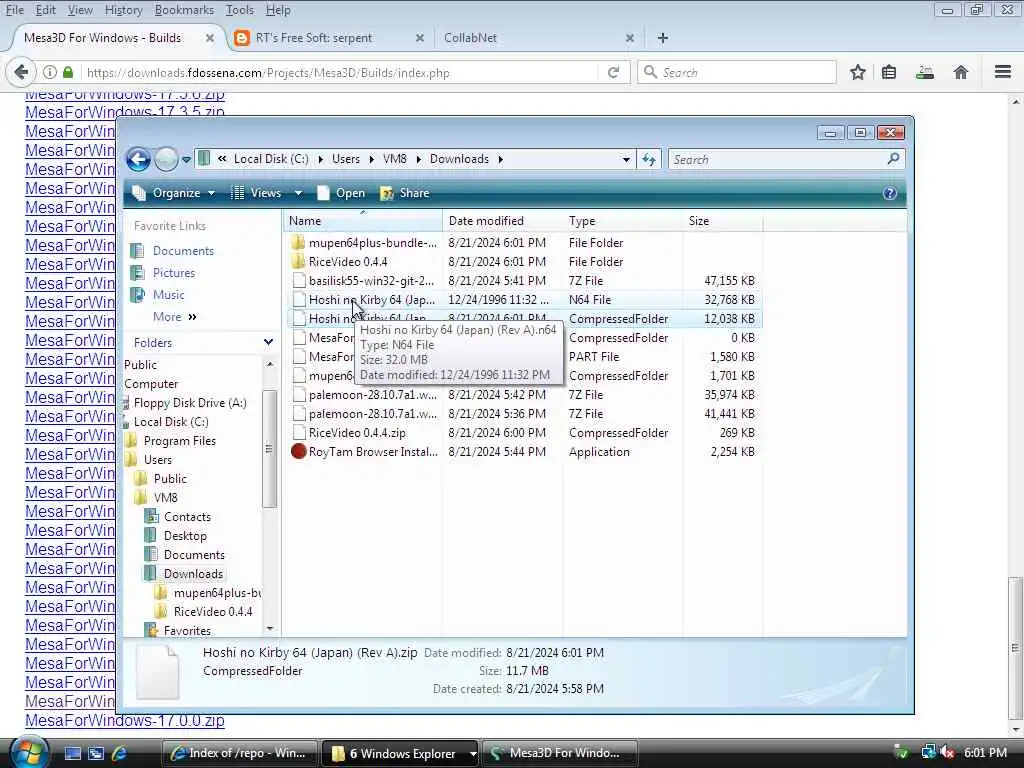Expand the arrow after Downloads in breadcrumb

pyautogui.click(x=500, y=159)
